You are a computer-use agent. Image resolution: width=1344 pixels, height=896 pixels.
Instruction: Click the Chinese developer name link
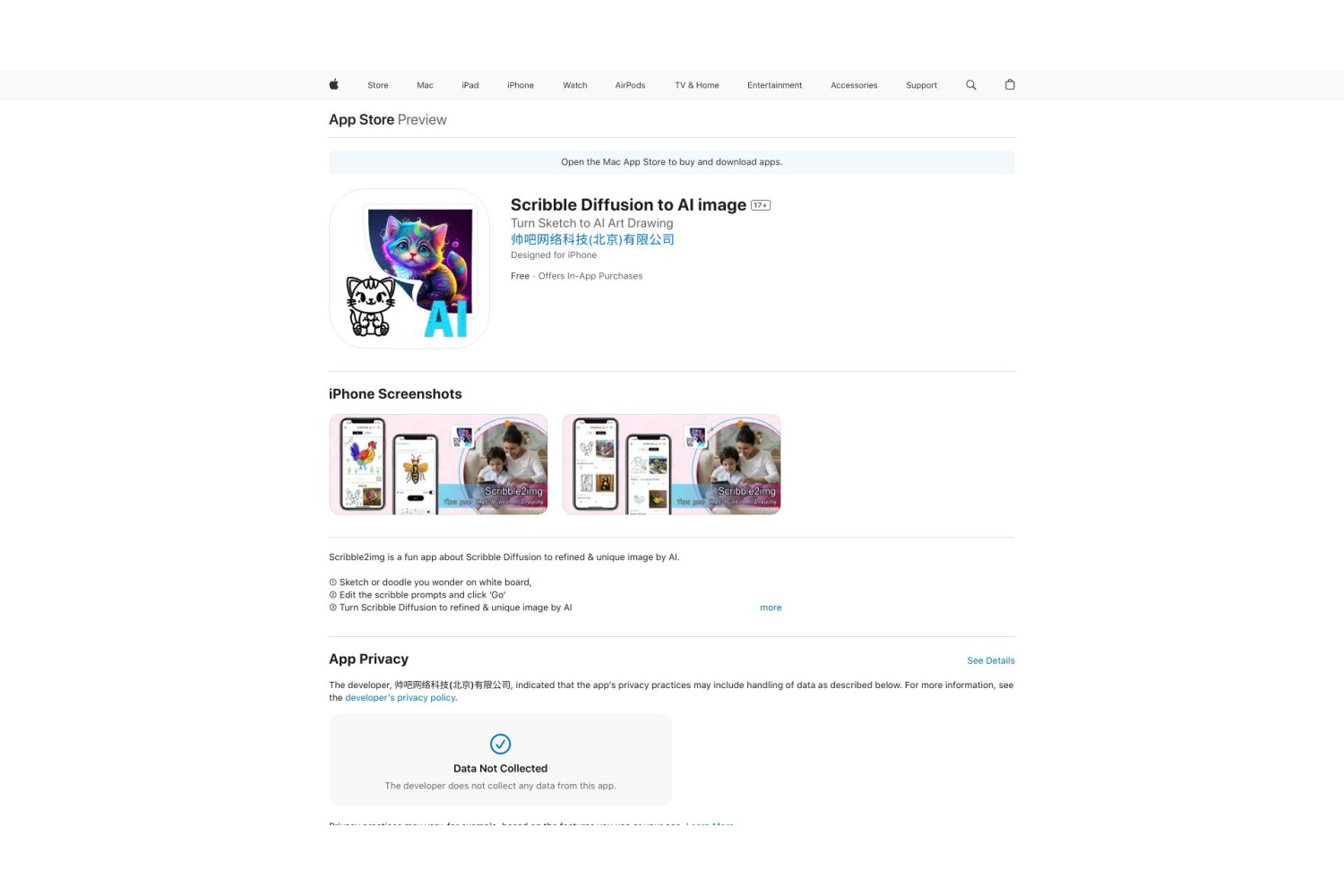592,239
